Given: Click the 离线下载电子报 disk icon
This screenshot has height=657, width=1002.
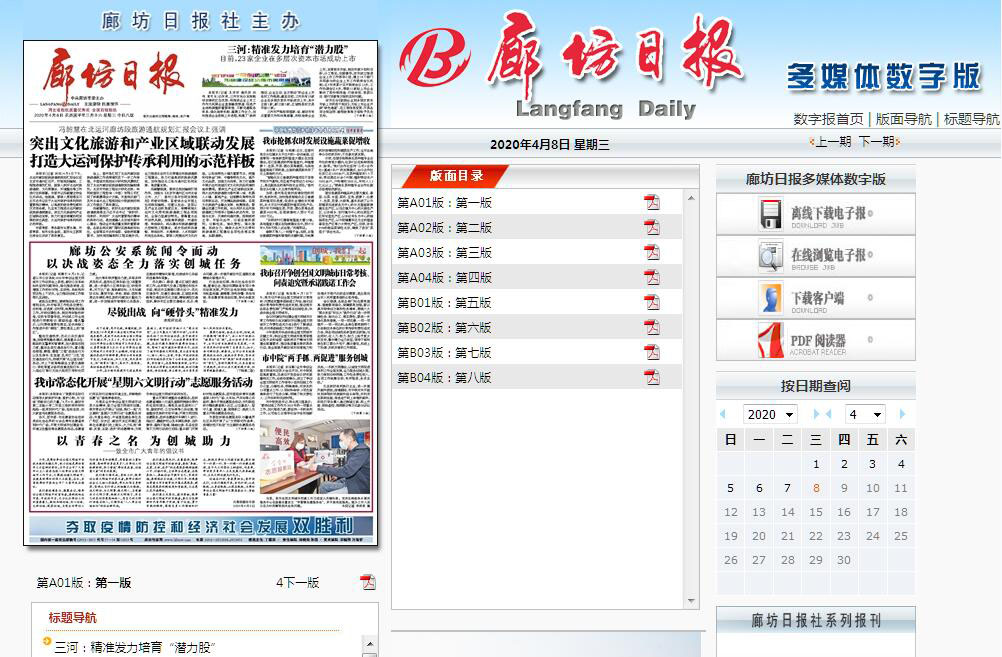Looking at the screenshot, I should (771, 214).
